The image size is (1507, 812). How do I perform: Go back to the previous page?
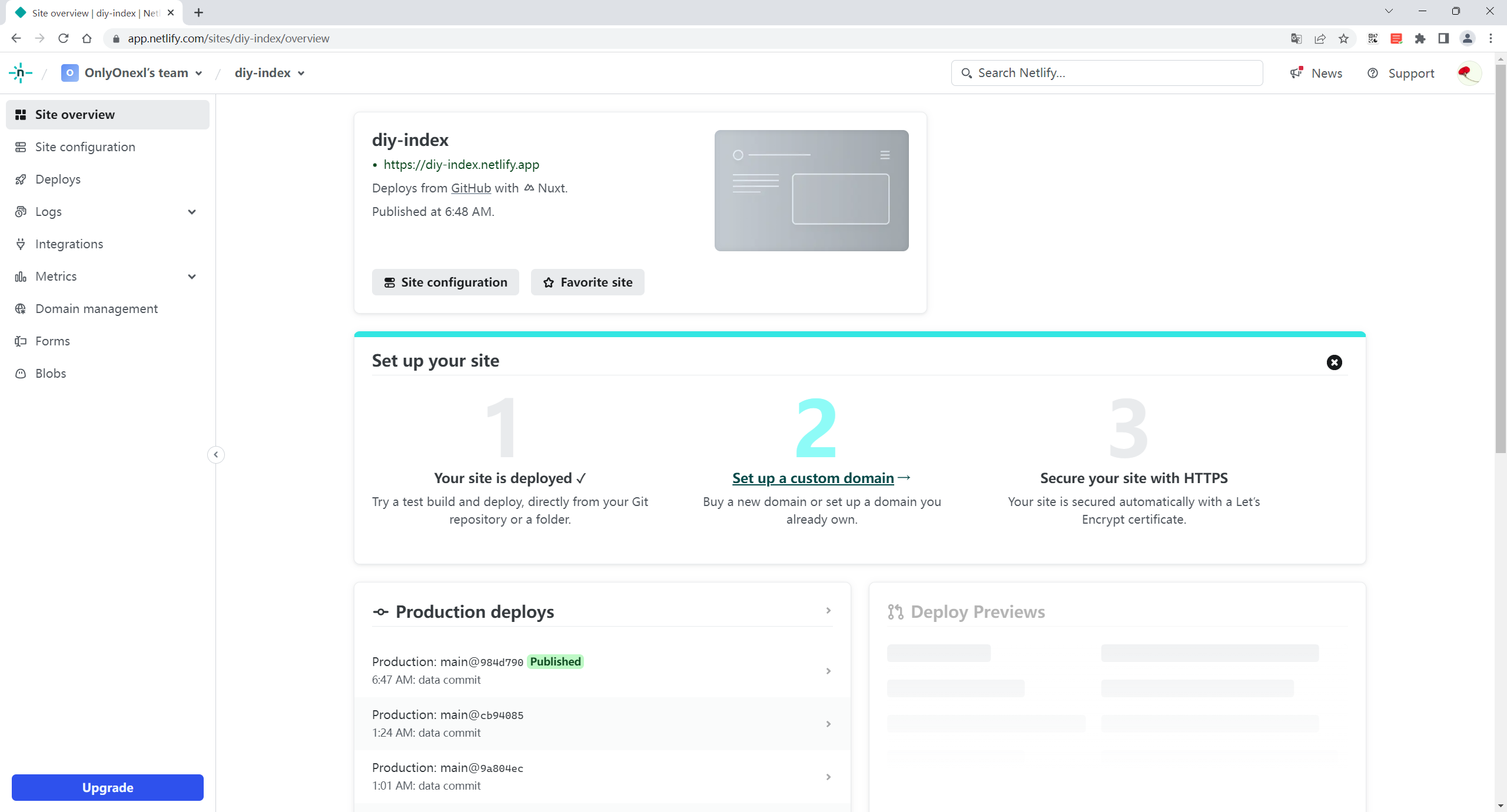[16, 39]
